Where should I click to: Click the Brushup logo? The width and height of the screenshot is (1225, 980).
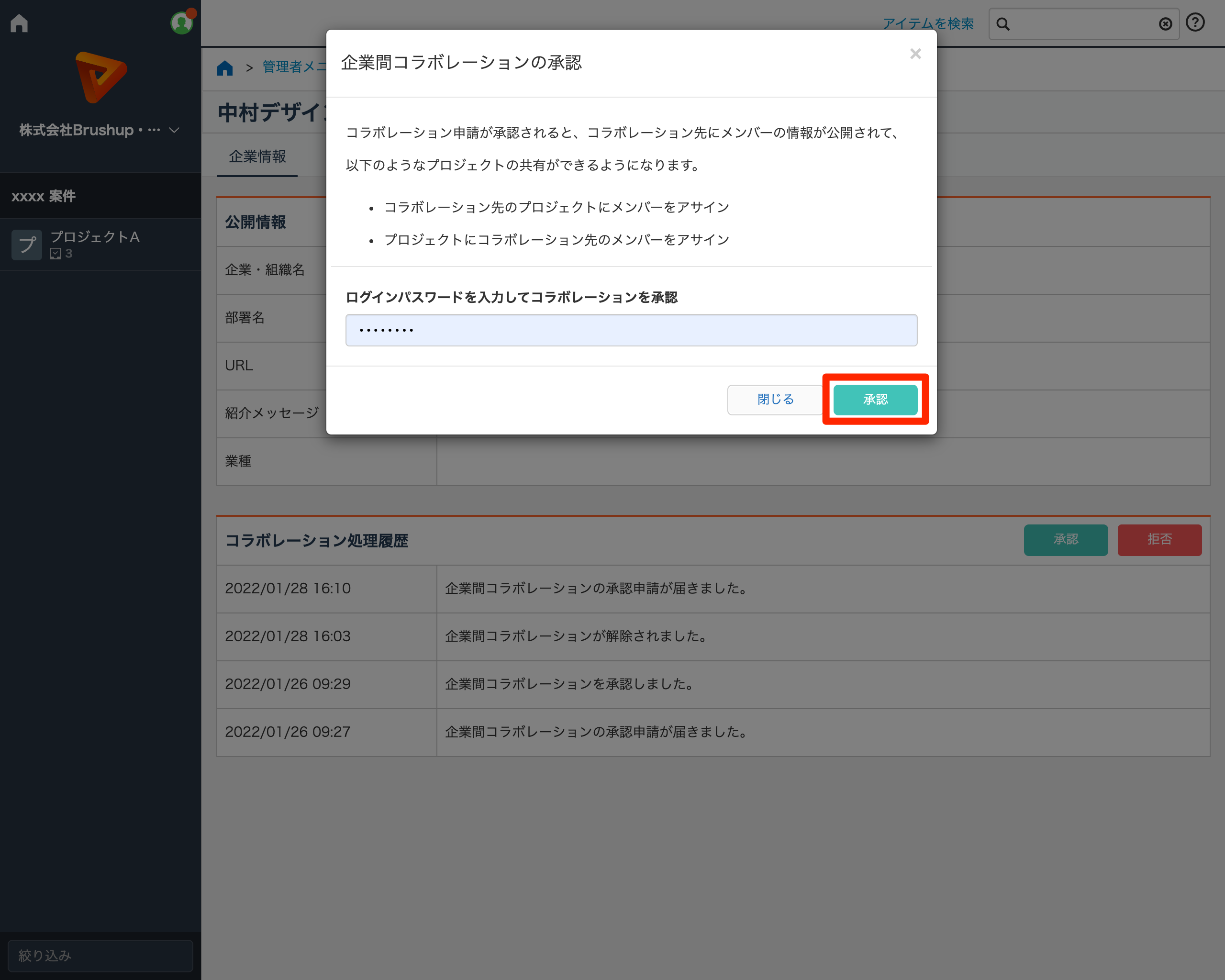pos(100,77)
